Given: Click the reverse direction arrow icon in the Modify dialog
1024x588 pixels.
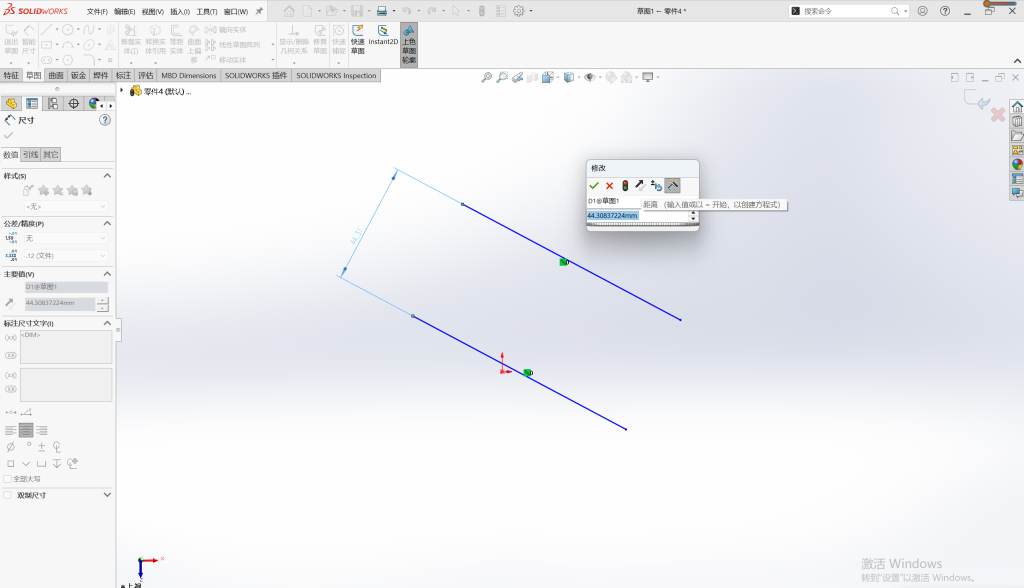Looking at the screenshot, I should tap(640, 186).
